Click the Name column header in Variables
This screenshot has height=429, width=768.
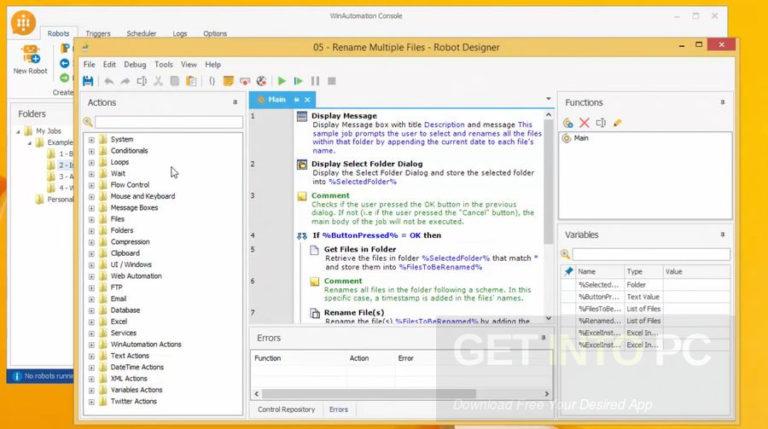tap(599, 272)
